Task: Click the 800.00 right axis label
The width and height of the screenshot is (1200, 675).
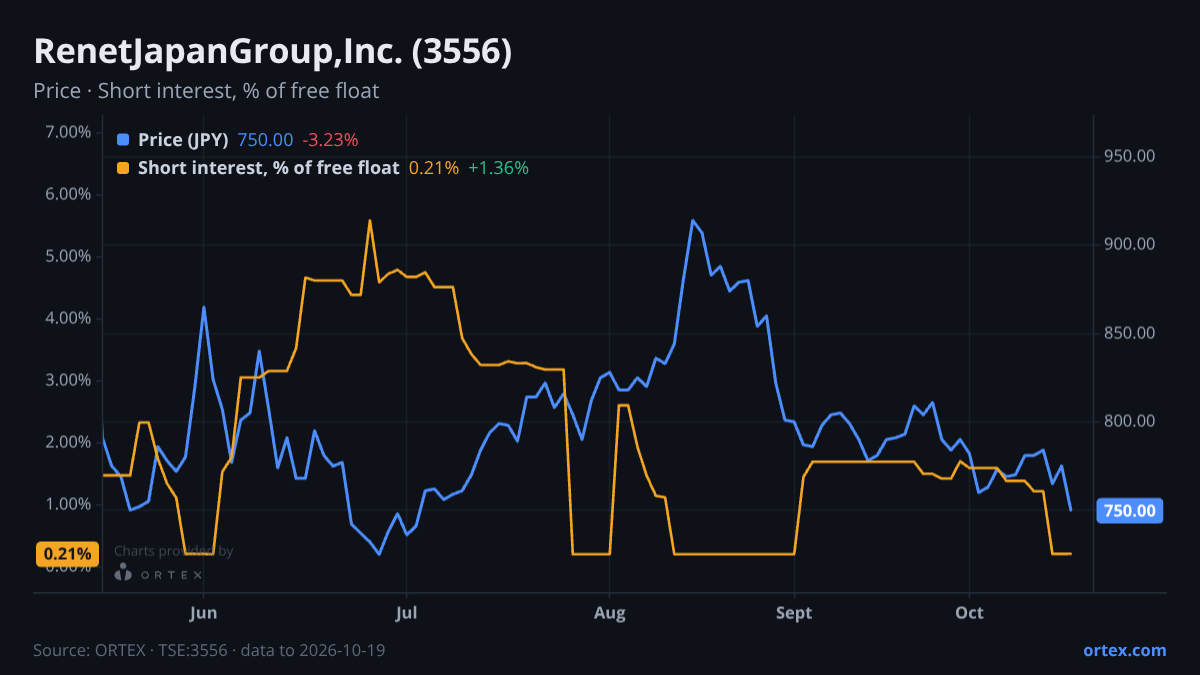Action: (x=1130, y=421)
